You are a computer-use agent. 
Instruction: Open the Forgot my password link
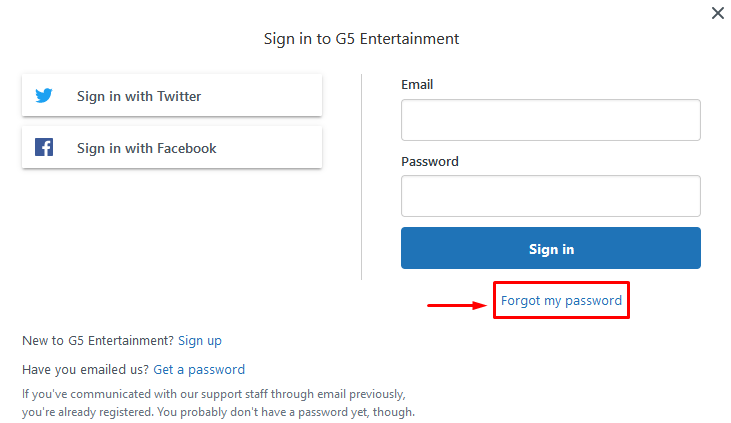(x=561, y=301)
